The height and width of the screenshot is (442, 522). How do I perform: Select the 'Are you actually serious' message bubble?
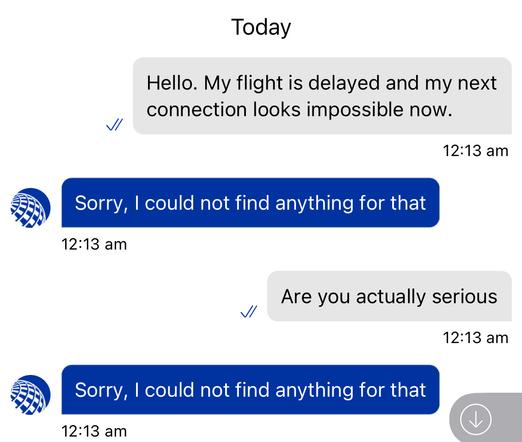[x=390, y=296]
